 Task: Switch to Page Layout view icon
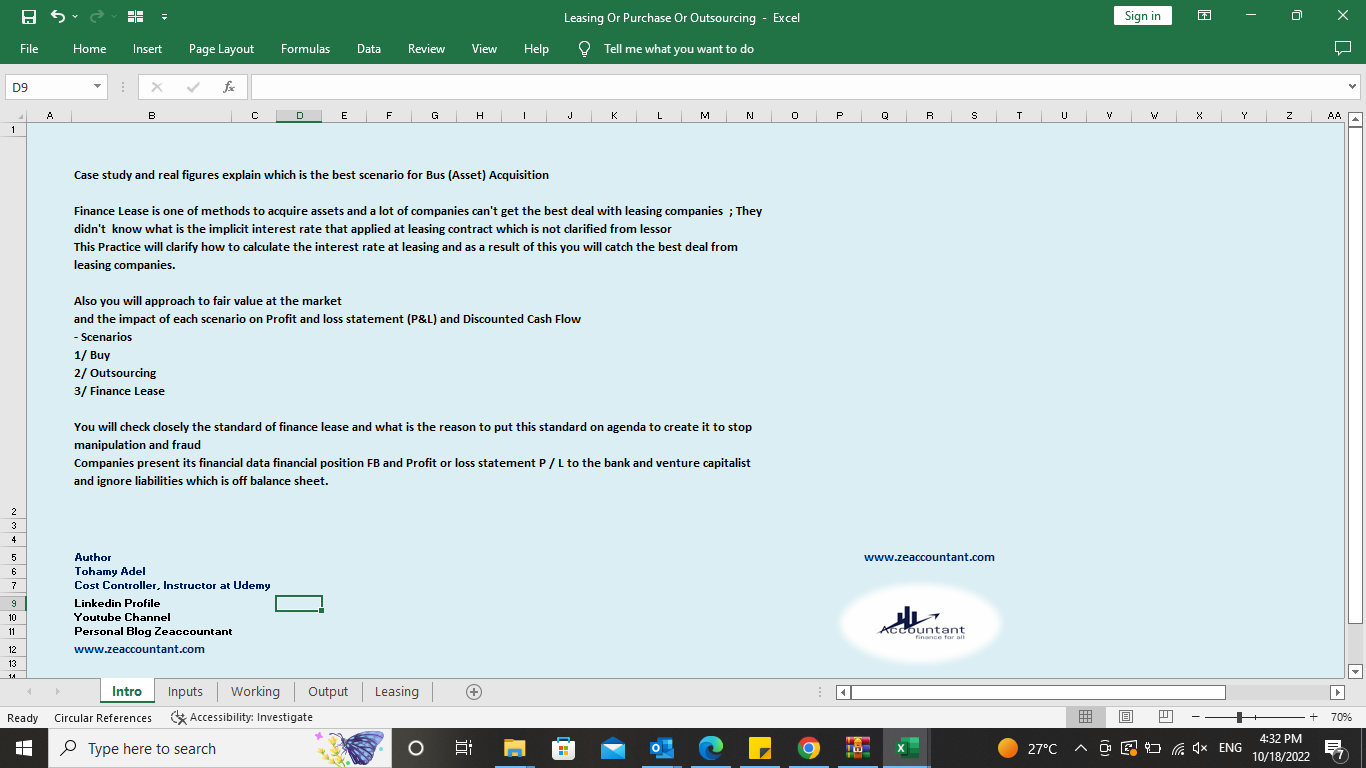[1125, 717]
